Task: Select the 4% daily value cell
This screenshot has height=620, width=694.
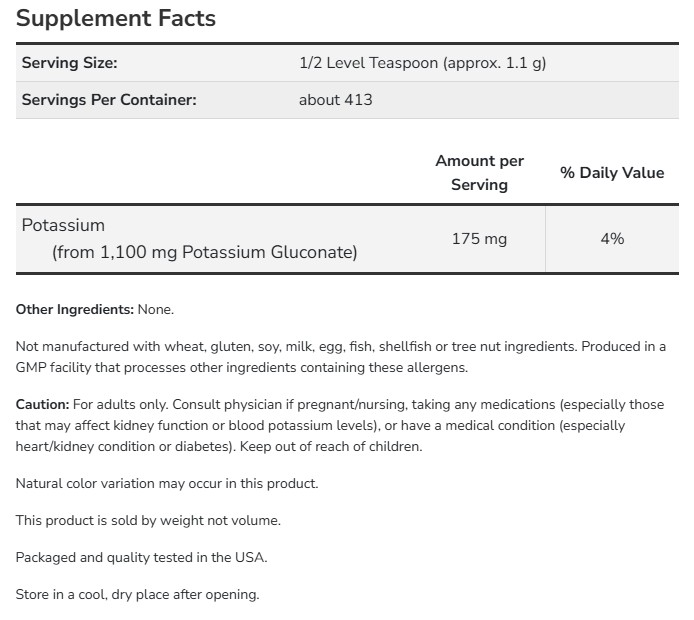Action: 612,239
